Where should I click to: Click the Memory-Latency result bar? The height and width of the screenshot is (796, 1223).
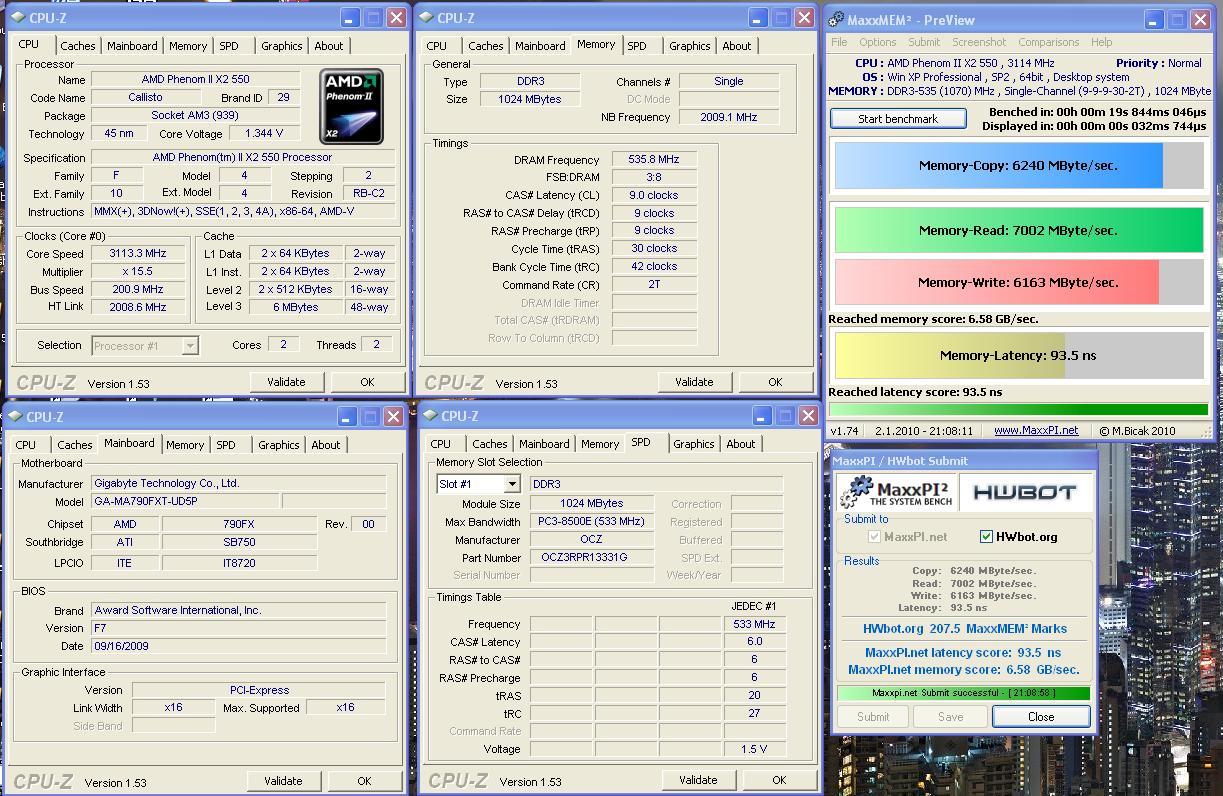coord(1019,355)
